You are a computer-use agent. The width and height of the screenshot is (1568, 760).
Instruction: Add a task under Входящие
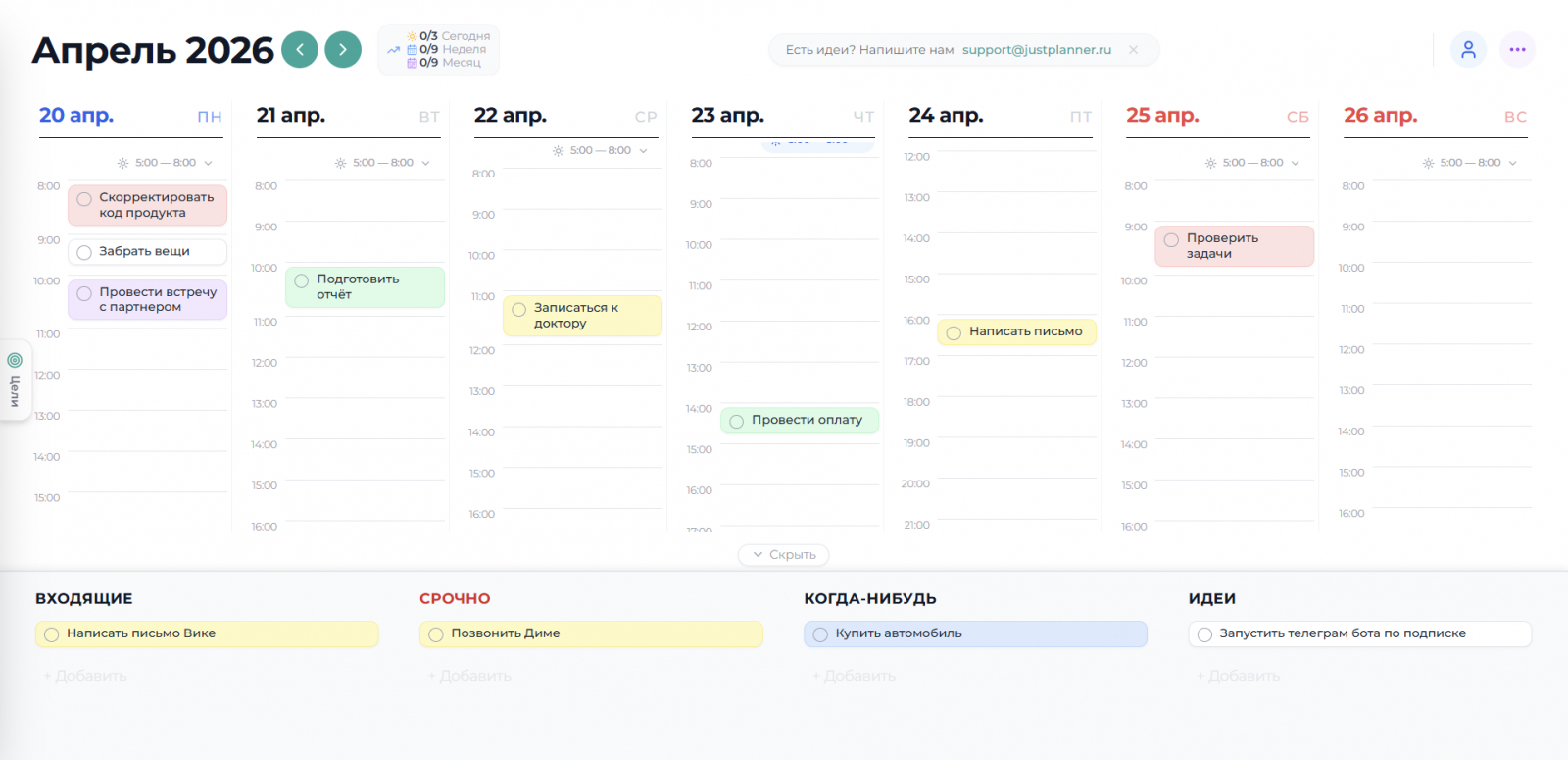coord(85,676)
